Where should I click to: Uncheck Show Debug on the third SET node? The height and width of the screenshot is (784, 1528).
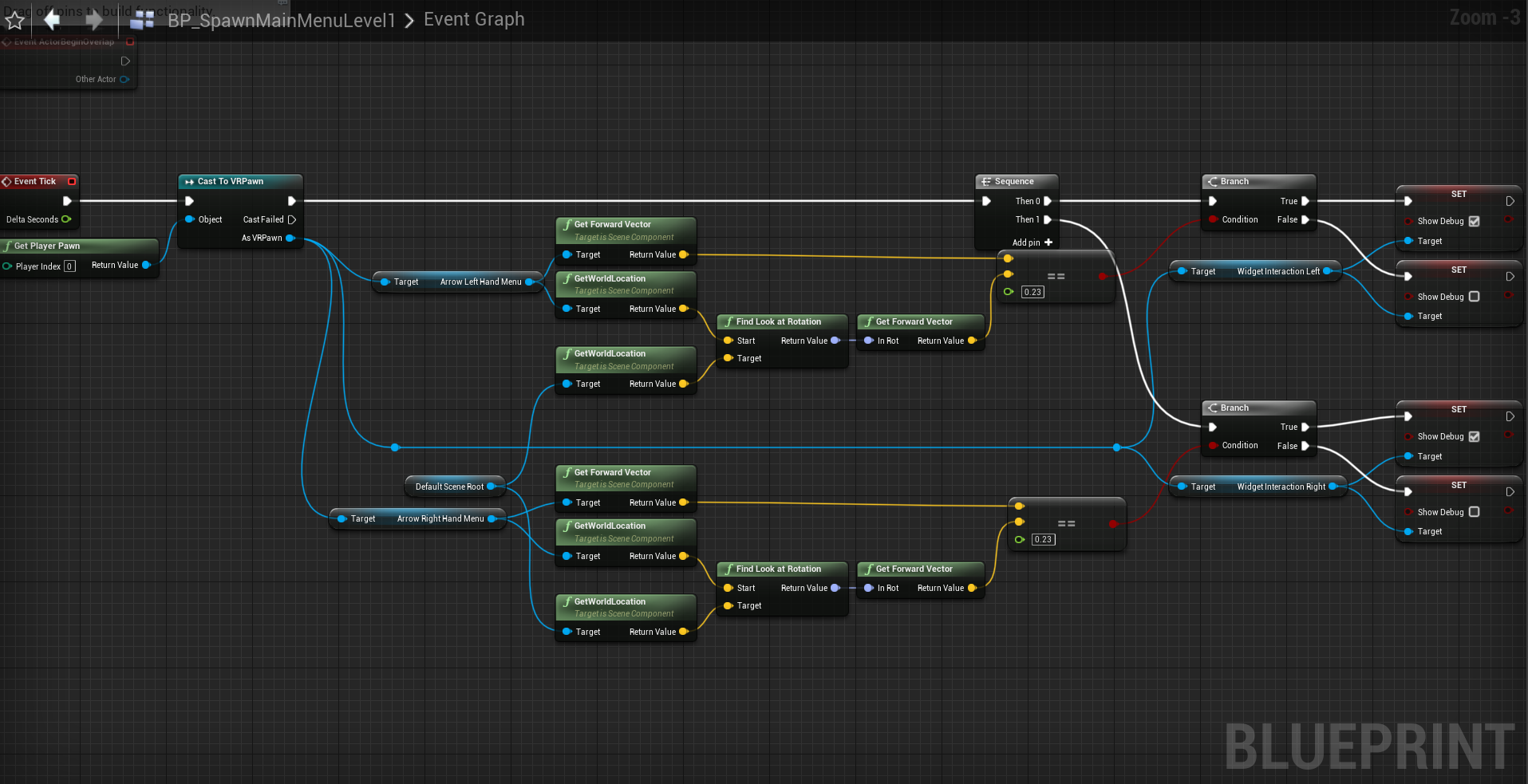[x=1474, y=436]
